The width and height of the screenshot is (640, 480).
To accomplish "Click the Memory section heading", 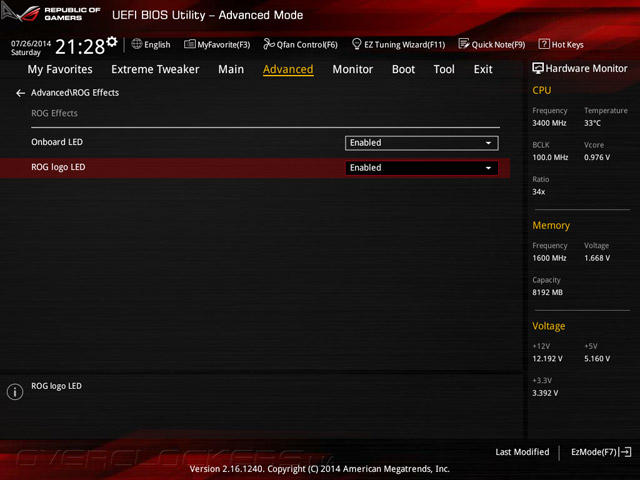I will coord(551,225).
